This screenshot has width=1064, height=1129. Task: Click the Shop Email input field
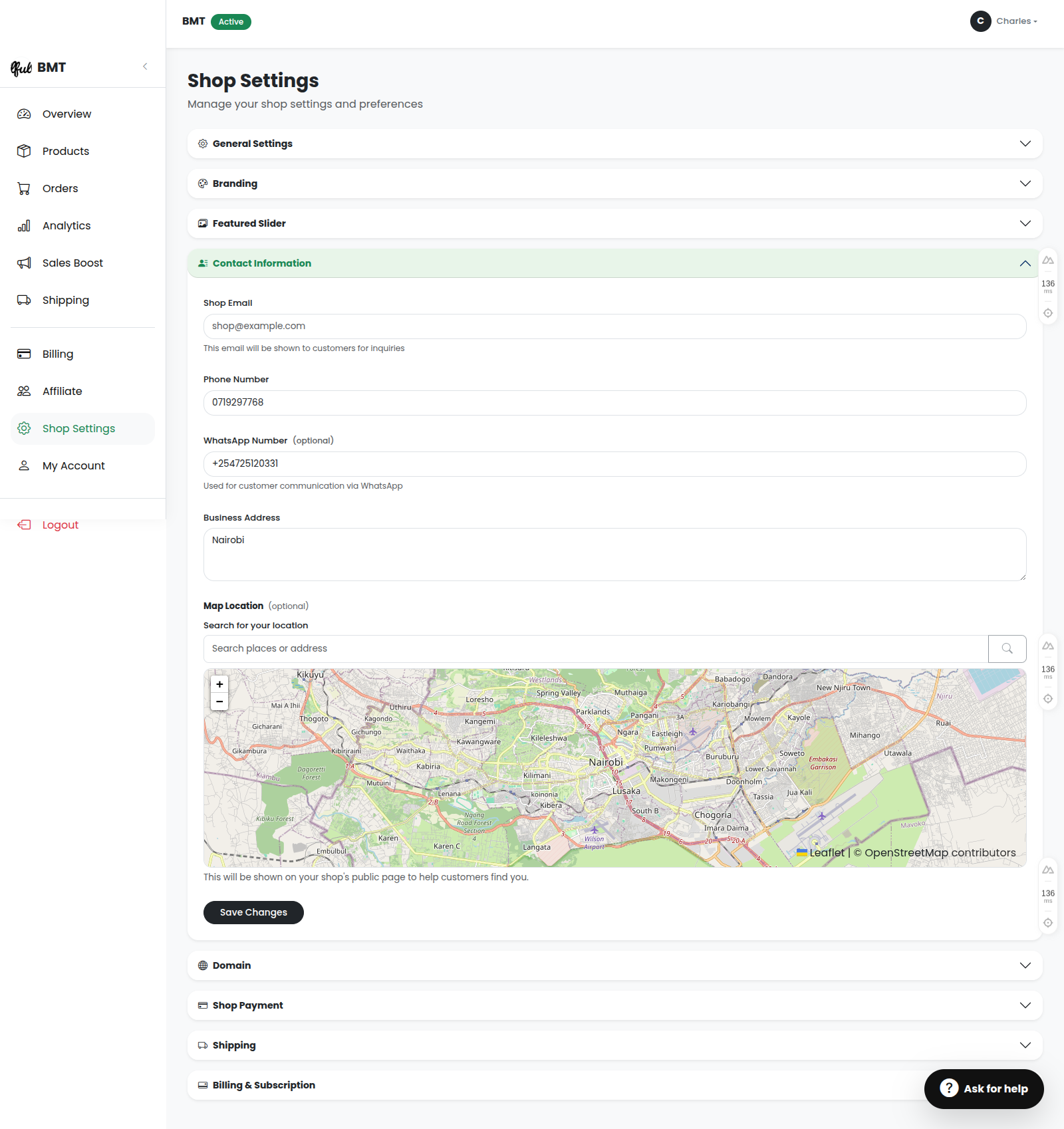click(614, 326)
